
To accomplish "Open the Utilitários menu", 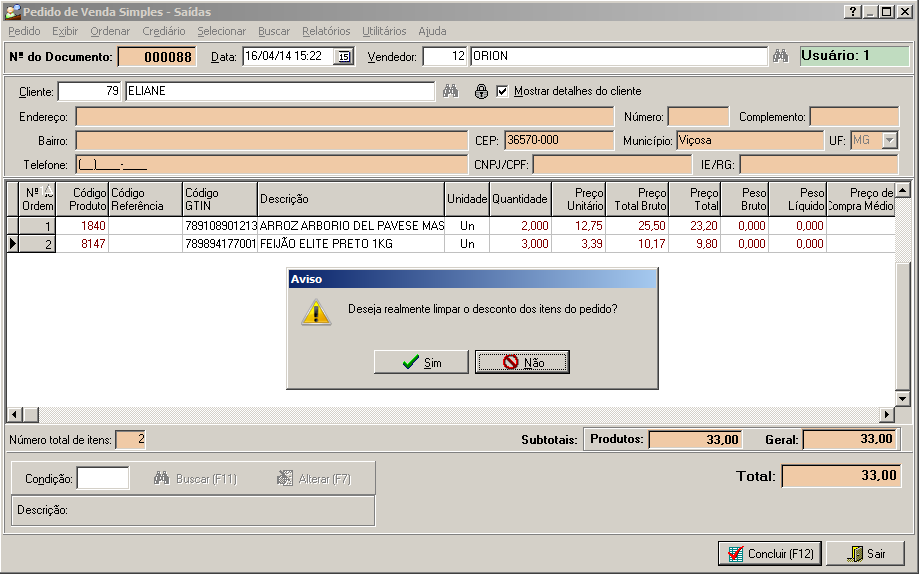I will (x=384, y=31).
